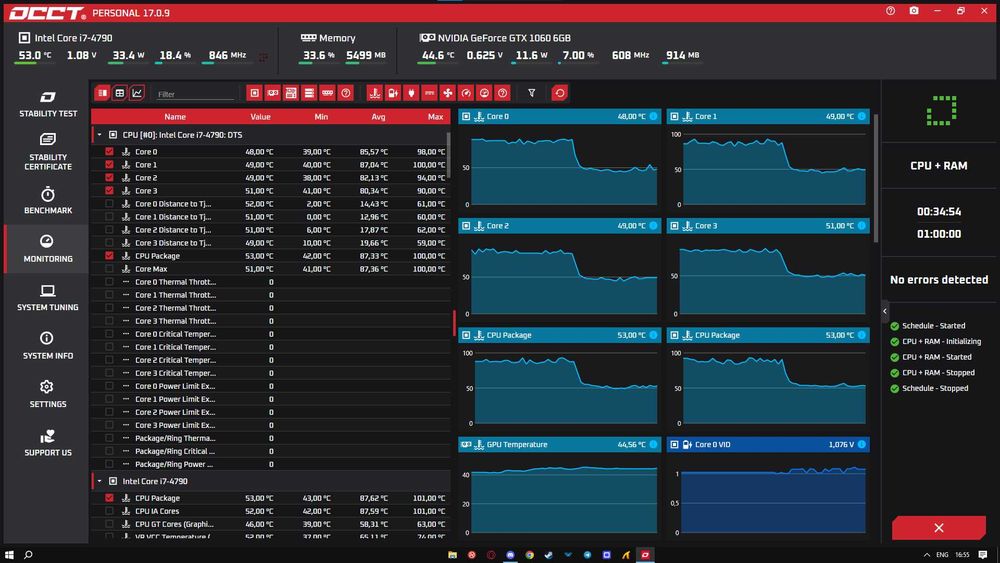The height and width of the screenshot is (563, 1000).
Task: Click the Filter input field
Action: coord(195,94)
